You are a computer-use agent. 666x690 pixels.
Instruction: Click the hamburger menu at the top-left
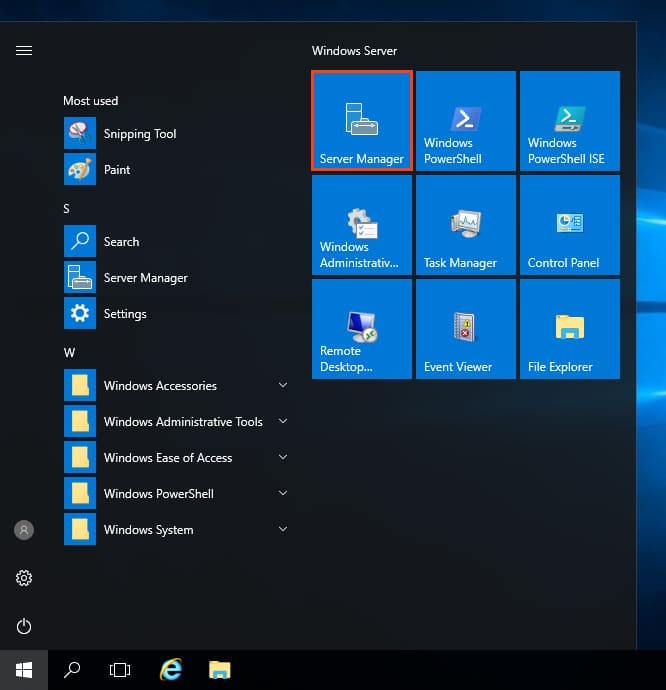click(x=24, y=51)
